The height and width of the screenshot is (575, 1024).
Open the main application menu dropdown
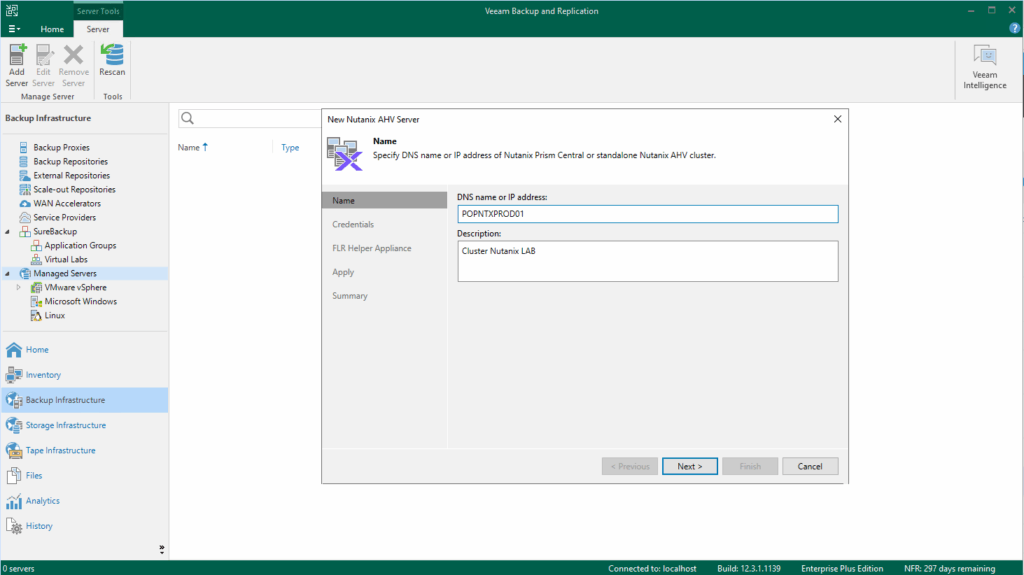[14, 29]
